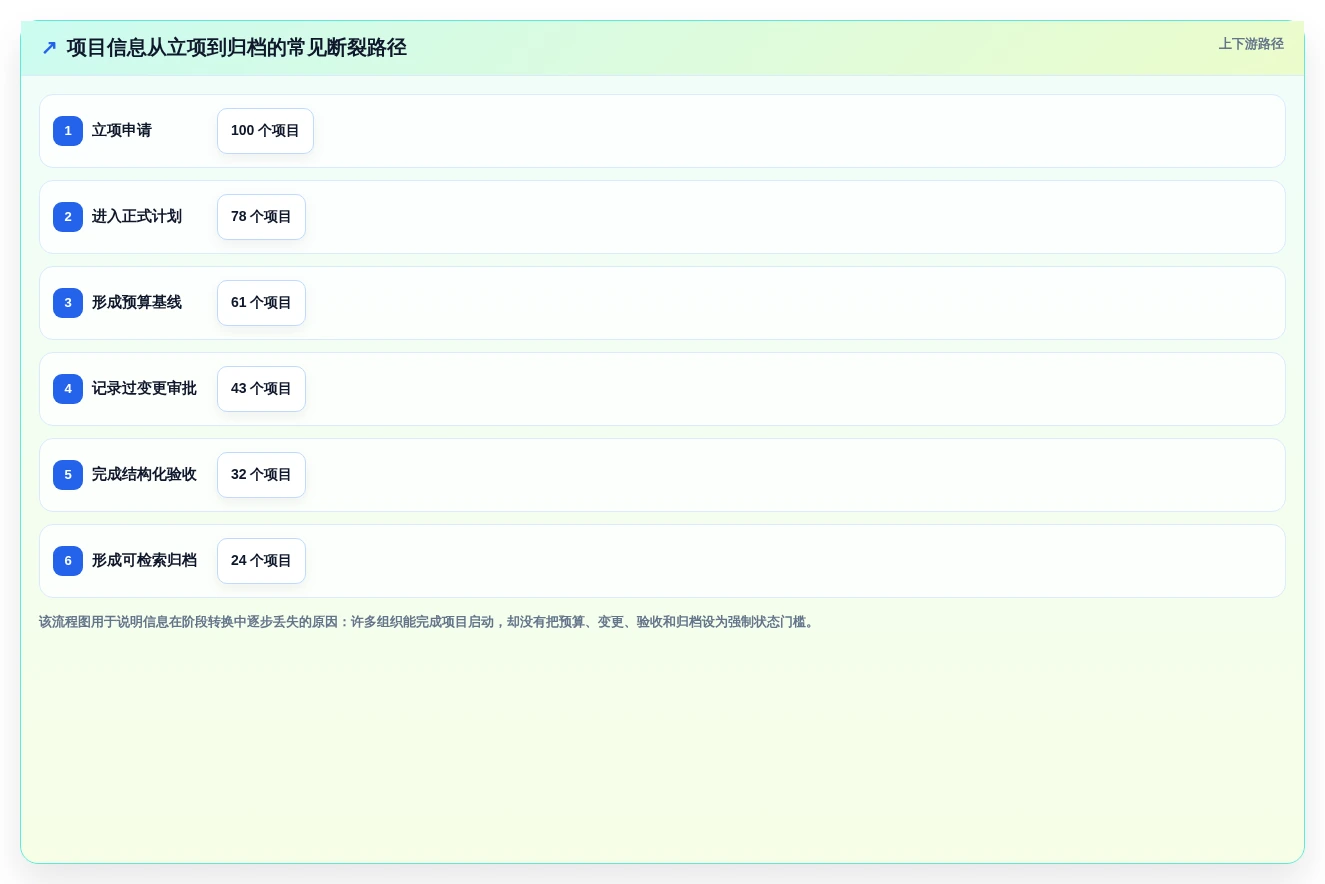Click step number badge 6
This screenshot has width=1325, height=884.
coord(68,561)
